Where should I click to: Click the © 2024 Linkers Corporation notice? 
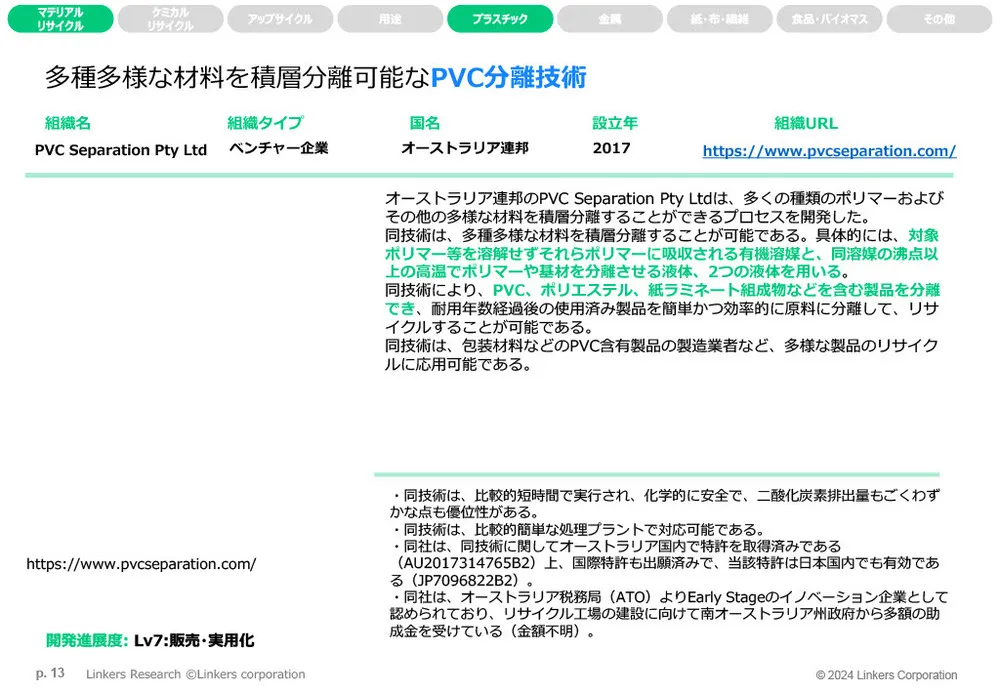click(x=888, y=675)
